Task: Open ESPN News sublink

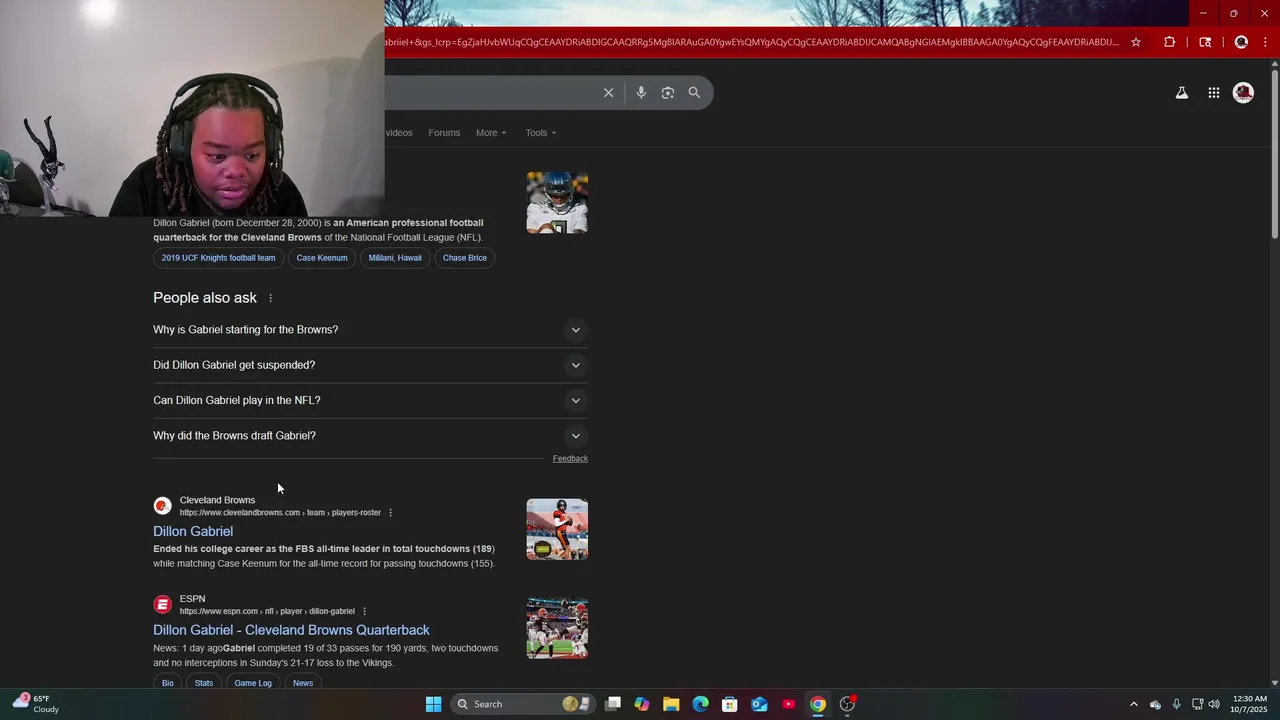Action: 303,683
